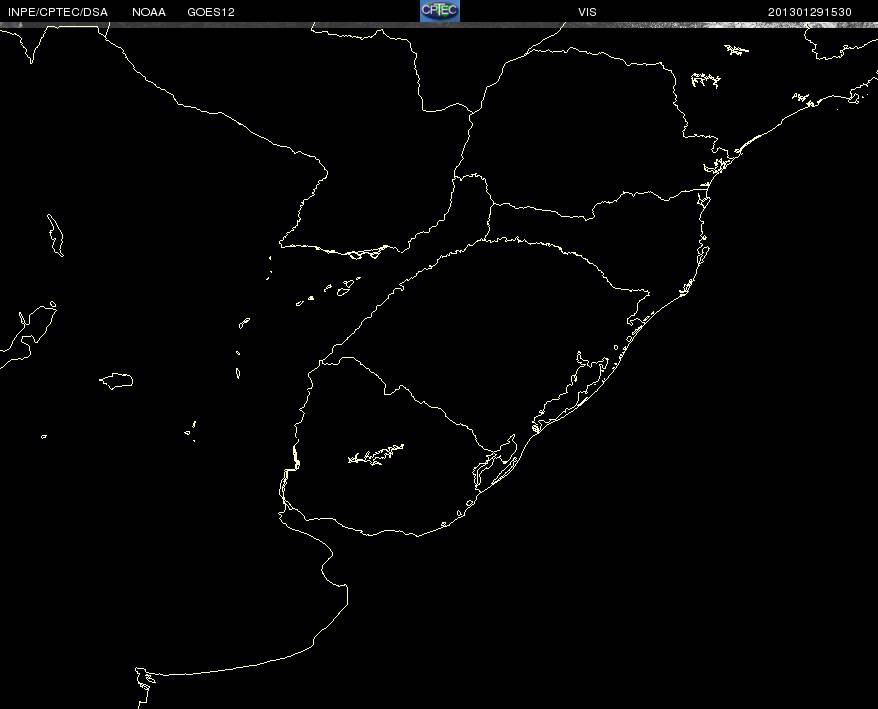Click the small oval lake outline at left
The width and height of the screenshot is (878, 709).
[117, 380]
